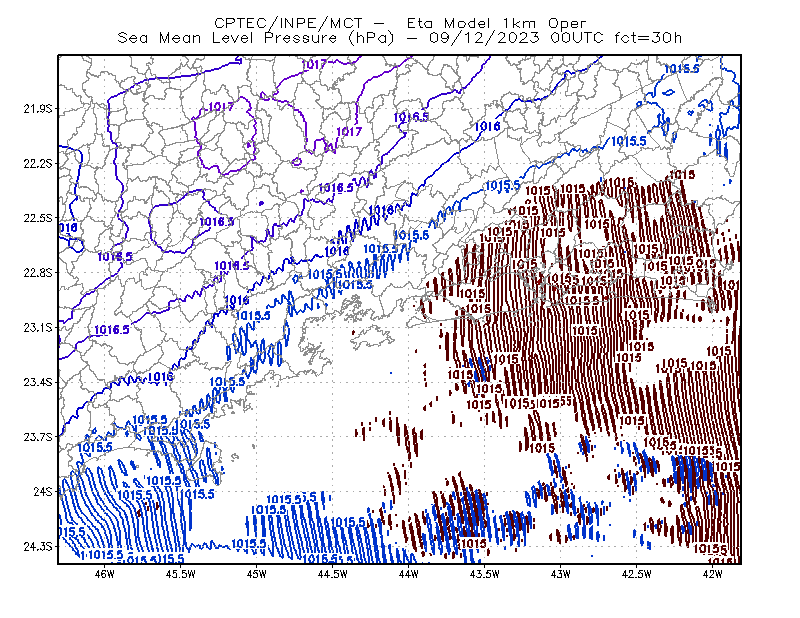Screen dimensions: 800x618
Task: Select the 24S latitude axis label
Action: click(x=43, y=491)
